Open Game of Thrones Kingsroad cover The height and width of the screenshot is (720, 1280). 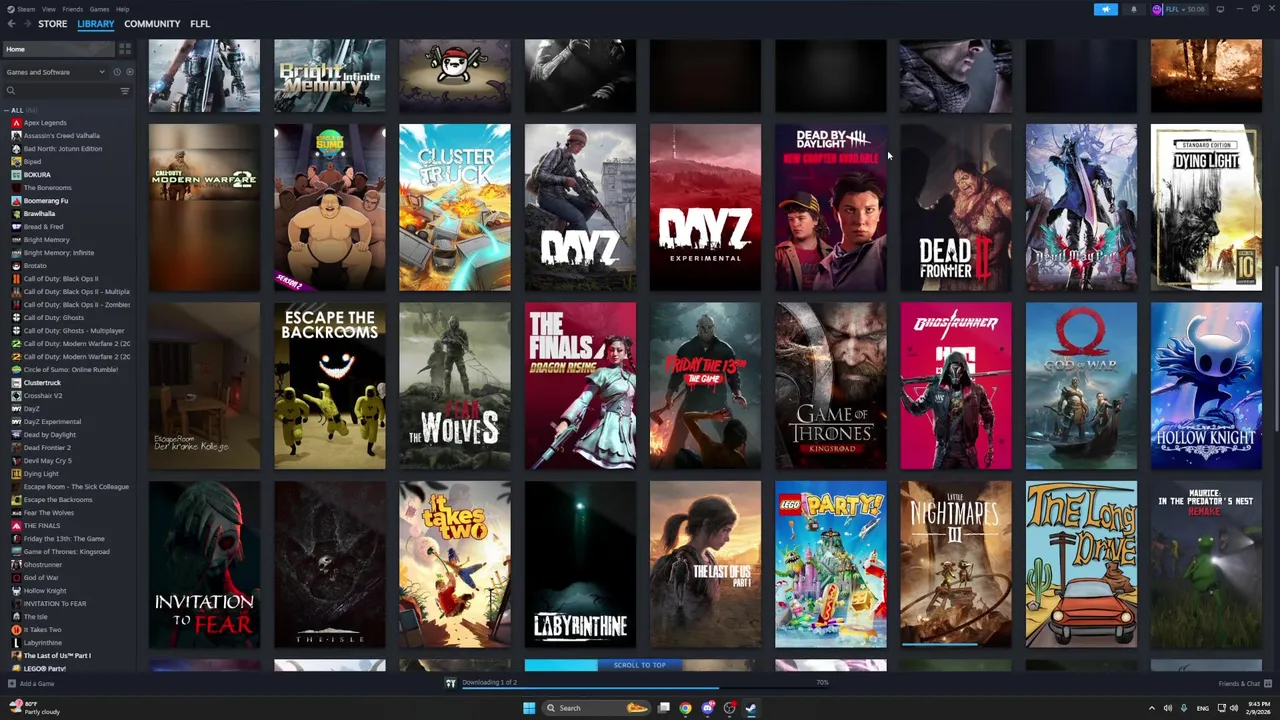(830, 386)
